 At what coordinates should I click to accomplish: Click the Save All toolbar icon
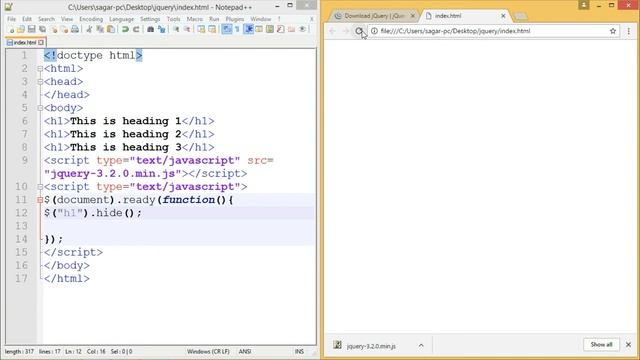click(x=42, y=29)
